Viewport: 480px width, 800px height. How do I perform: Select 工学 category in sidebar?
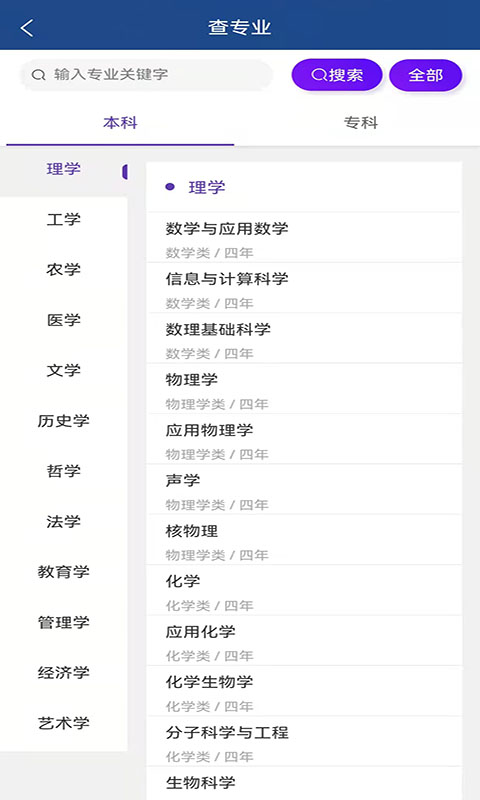pyautogui.click(x=63, y=220)
